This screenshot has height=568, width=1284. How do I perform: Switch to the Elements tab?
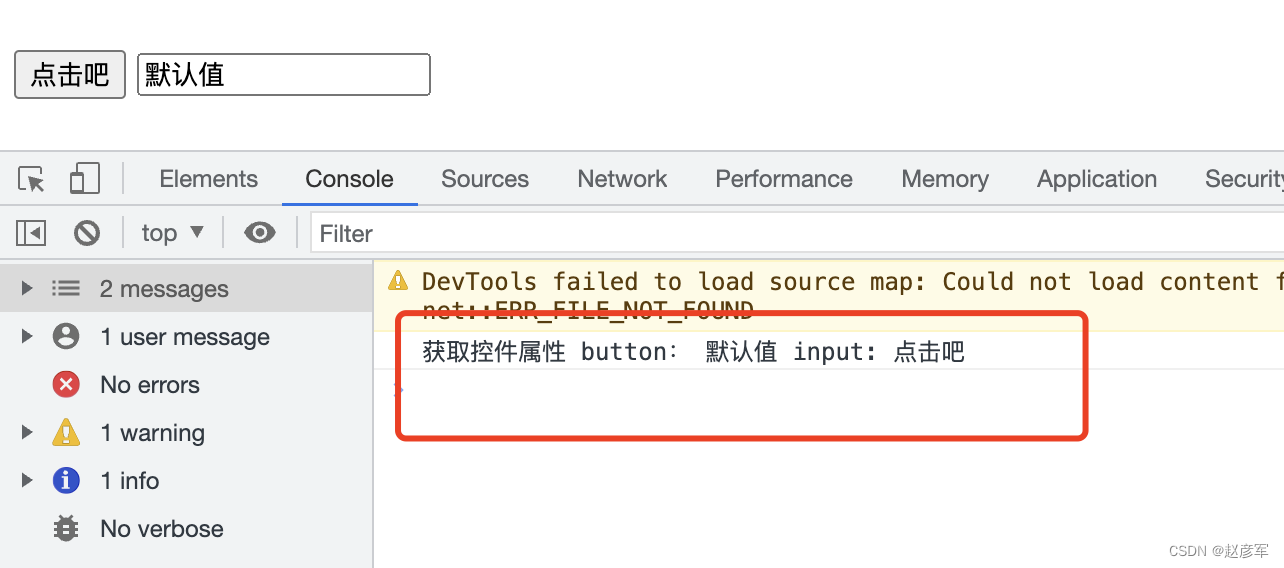(x=208, y=180)
